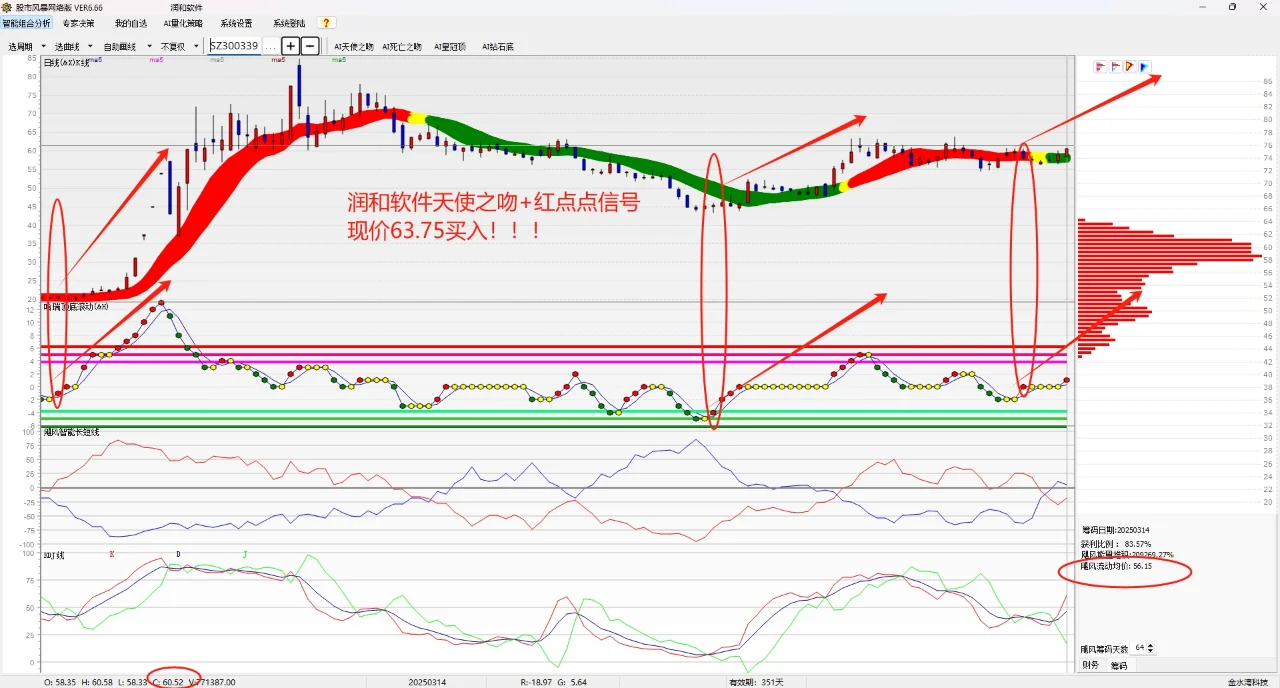Click the 金水湾科技 label in the status bar
The image size is (1280, 688).
(1247, 682)
